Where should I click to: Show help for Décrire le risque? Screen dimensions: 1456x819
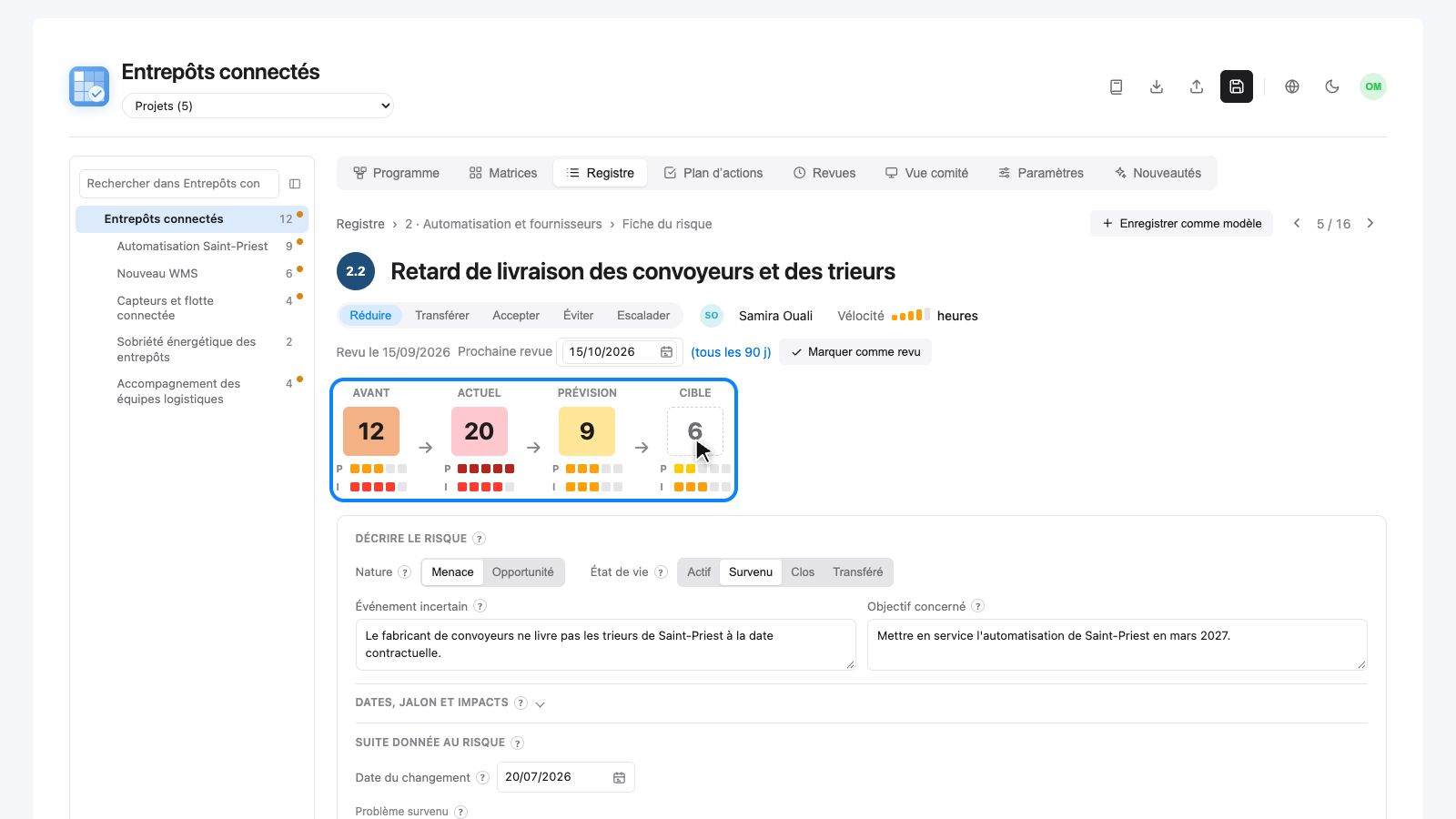[x=480, y=539]
